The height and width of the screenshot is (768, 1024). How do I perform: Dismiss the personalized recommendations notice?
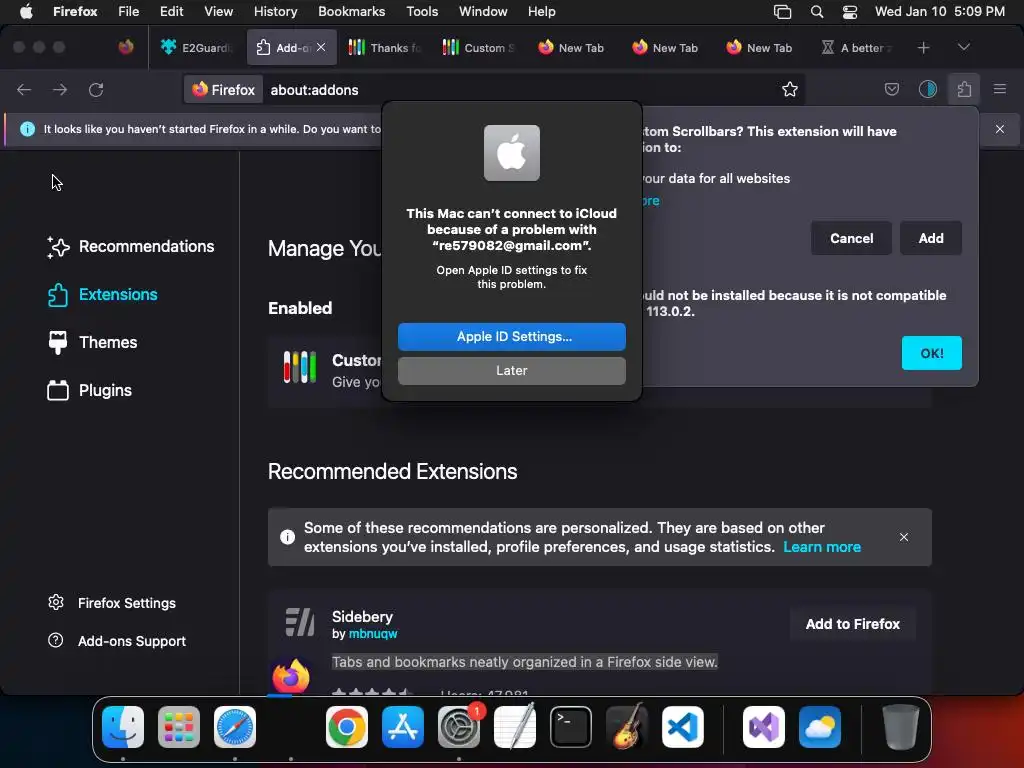[904, 537]
